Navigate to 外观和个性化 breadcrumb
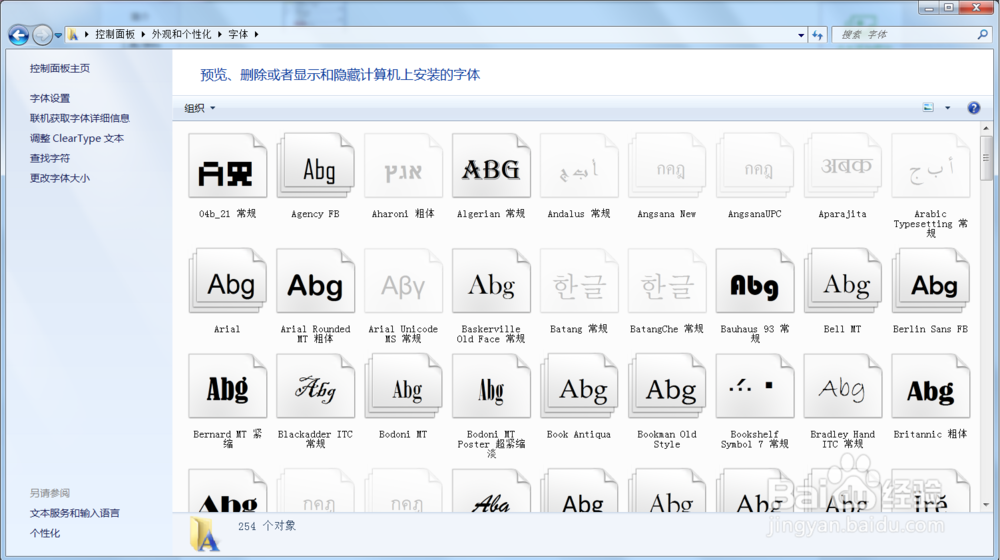Screen dimensions: 1000x560 pos(181,34)
